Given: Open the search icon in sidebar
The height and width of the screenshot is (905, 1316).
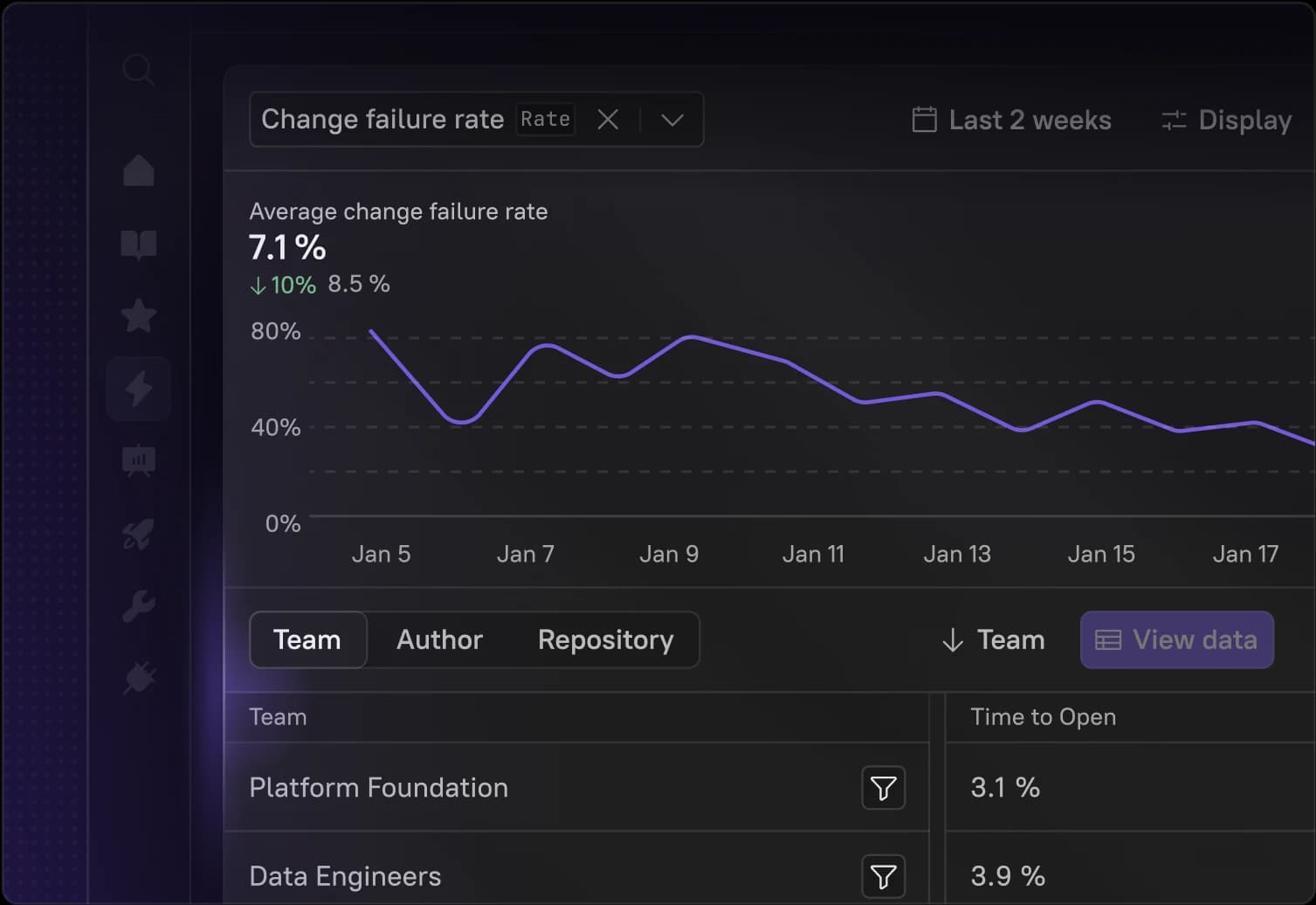Looking at the screenshot, I should pyautogui.click(x=138, y=70).
